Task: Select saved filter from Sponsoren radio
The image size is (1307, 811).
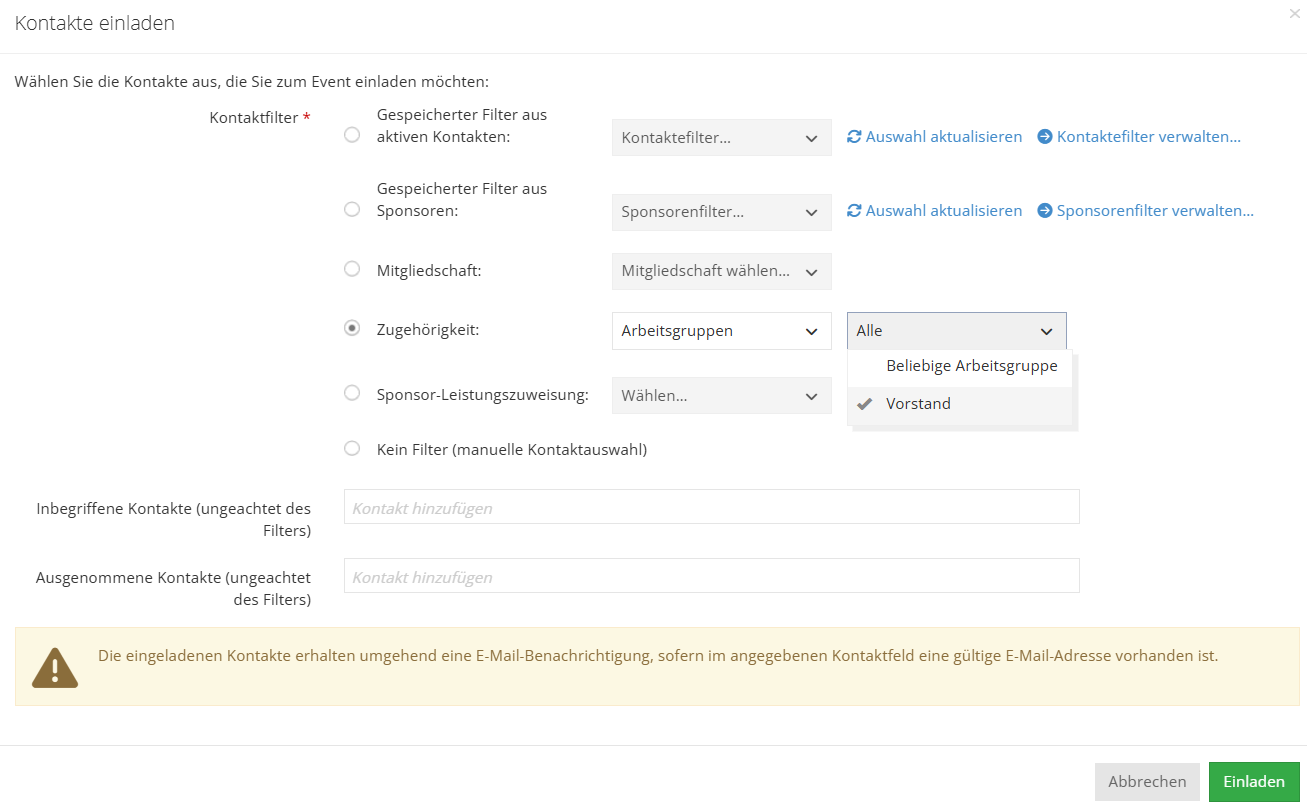Action: [x=352, y=209]
